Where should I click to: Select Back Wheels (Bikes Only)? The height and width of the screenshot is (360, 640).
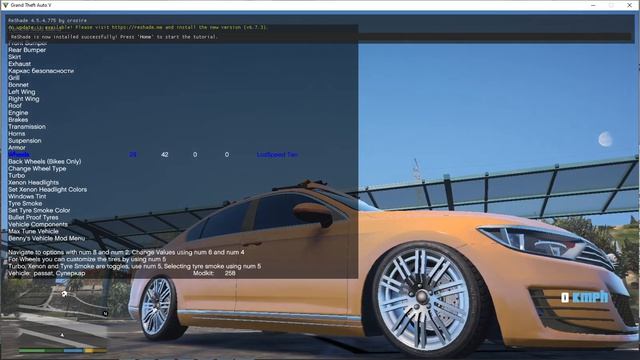tap(44, 161)
